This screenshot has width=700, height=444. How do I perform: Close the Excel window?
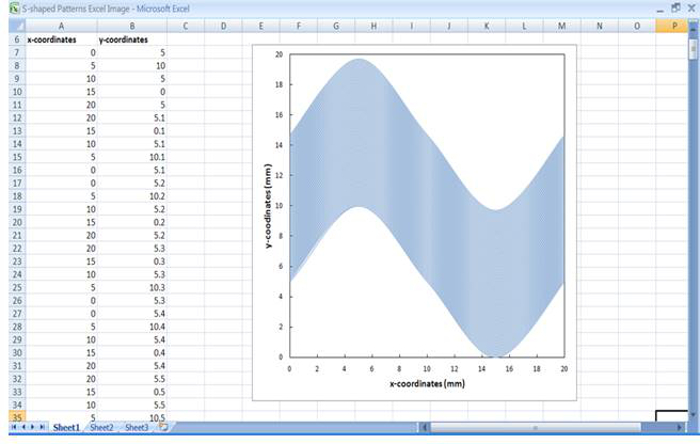point(692,8)
